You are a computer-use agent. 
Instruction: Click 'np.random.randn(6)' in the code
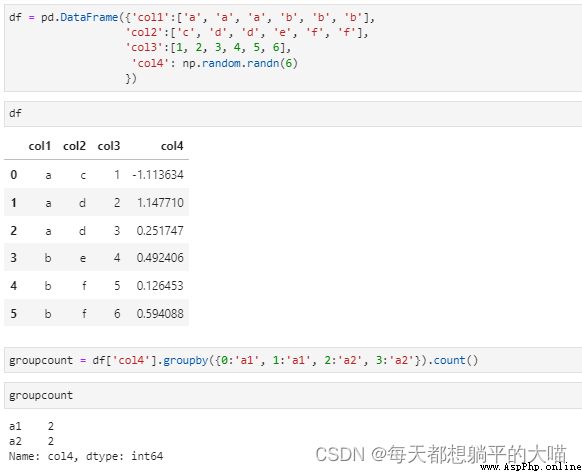point(240,63)
